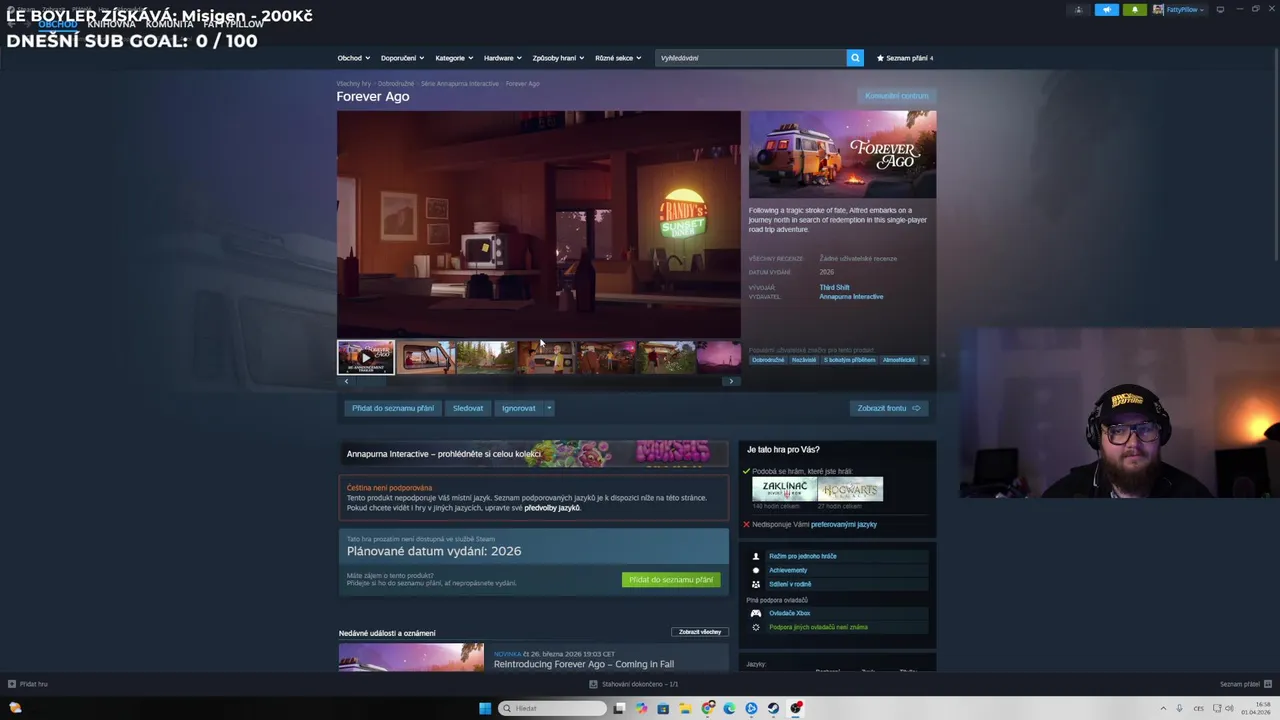1280x720 pixels.
Task: Open the Seznam přátel friends list
Action: click(x=1244, y=684)
